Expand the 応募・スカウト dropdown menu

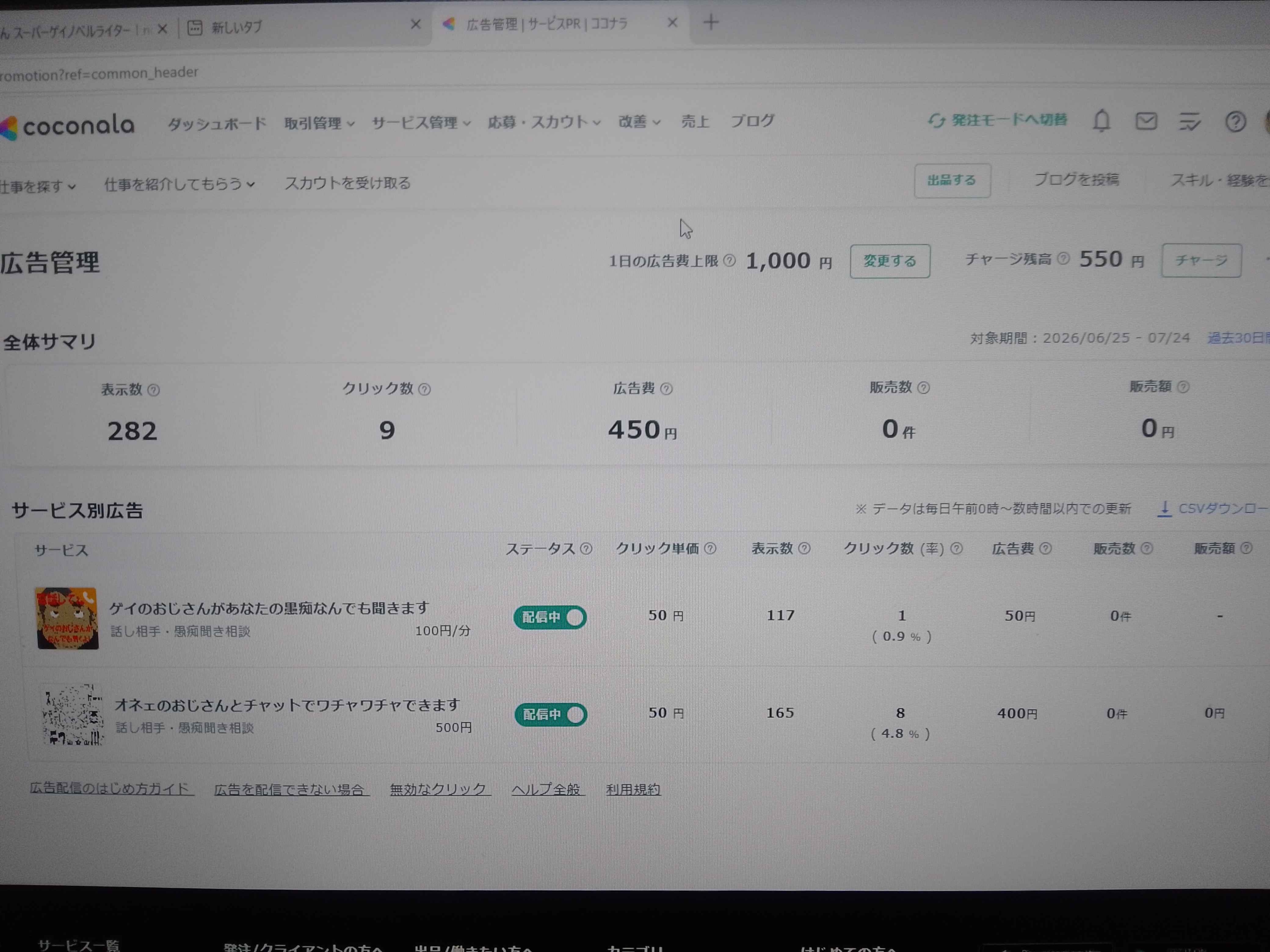click(x=544, y=122)
